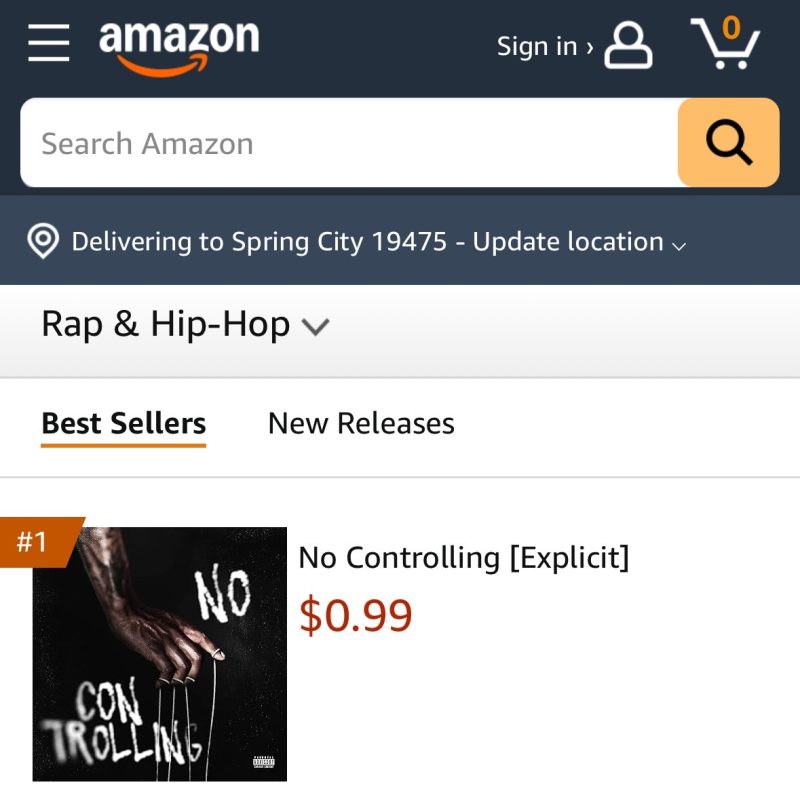Image resolution: width=800 pixels, height=810 pixels.
Task: Click the Delivering to Spring City text
Action: [258, 242]
